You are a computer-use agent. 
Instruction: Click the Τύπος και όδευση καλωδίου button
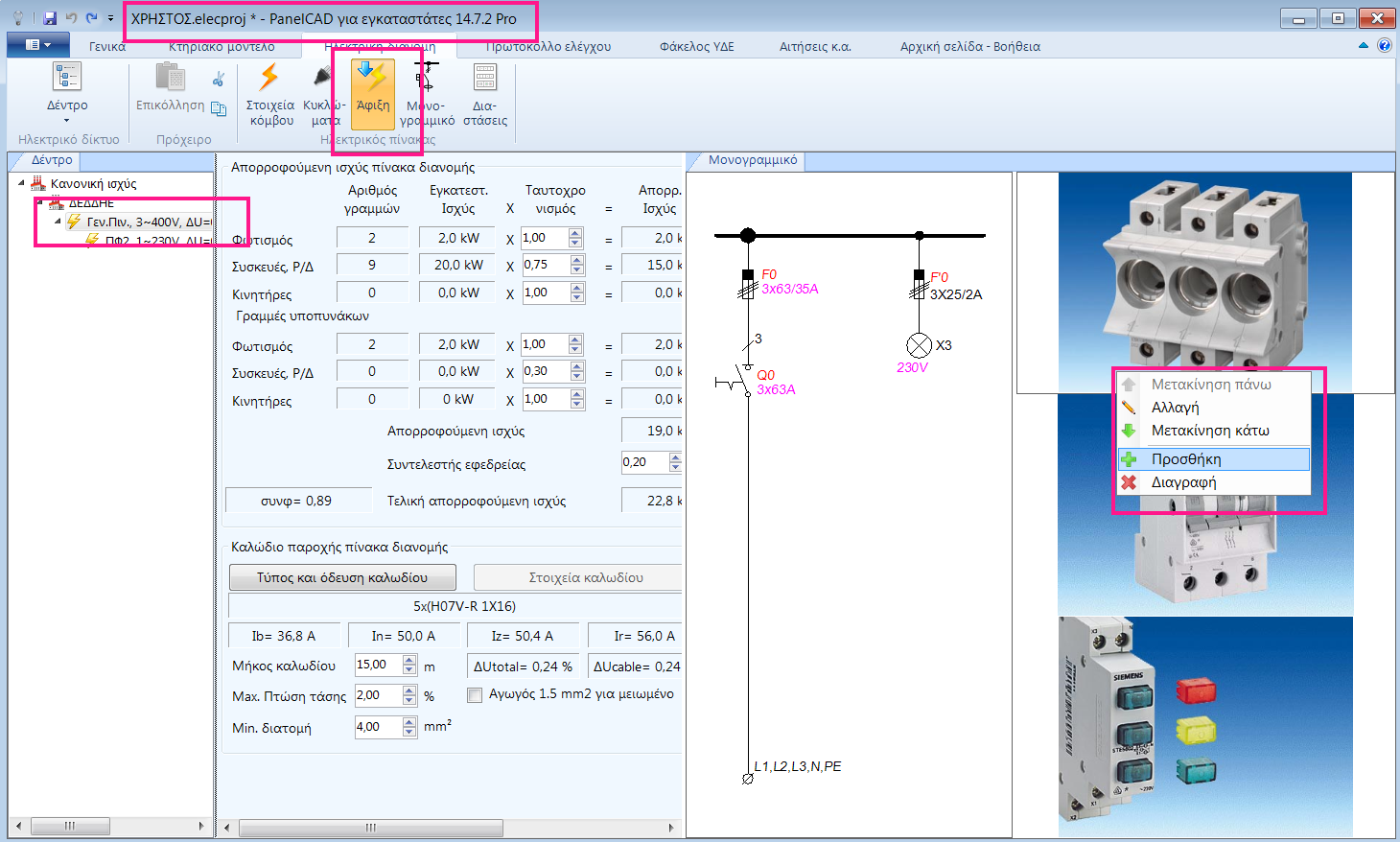342,577
